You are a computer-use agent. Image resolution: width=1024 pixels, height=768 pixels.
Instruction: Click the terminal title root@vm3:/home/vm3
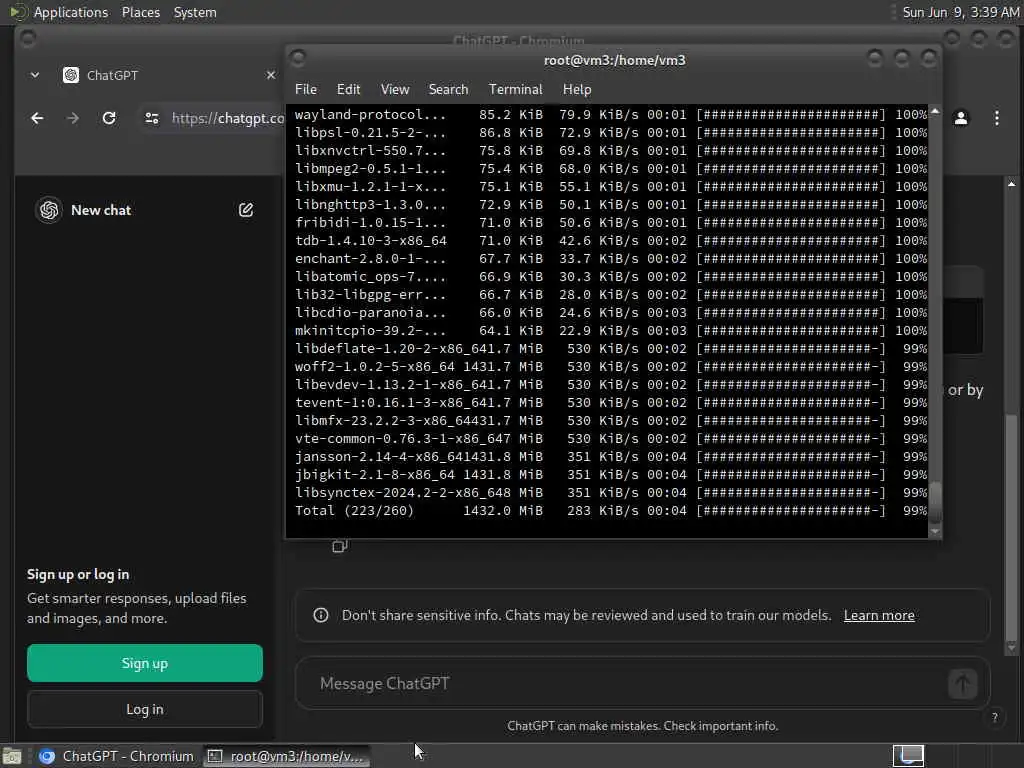615,60
